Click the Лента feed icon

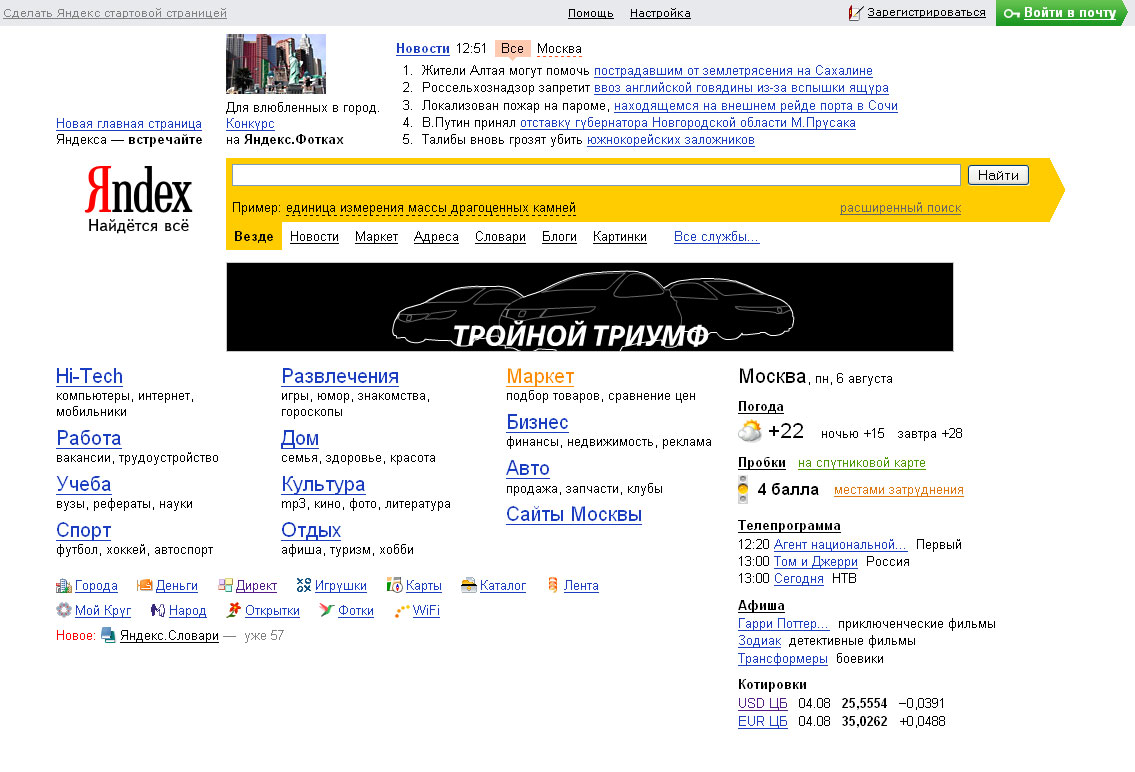tap(553, 585)
